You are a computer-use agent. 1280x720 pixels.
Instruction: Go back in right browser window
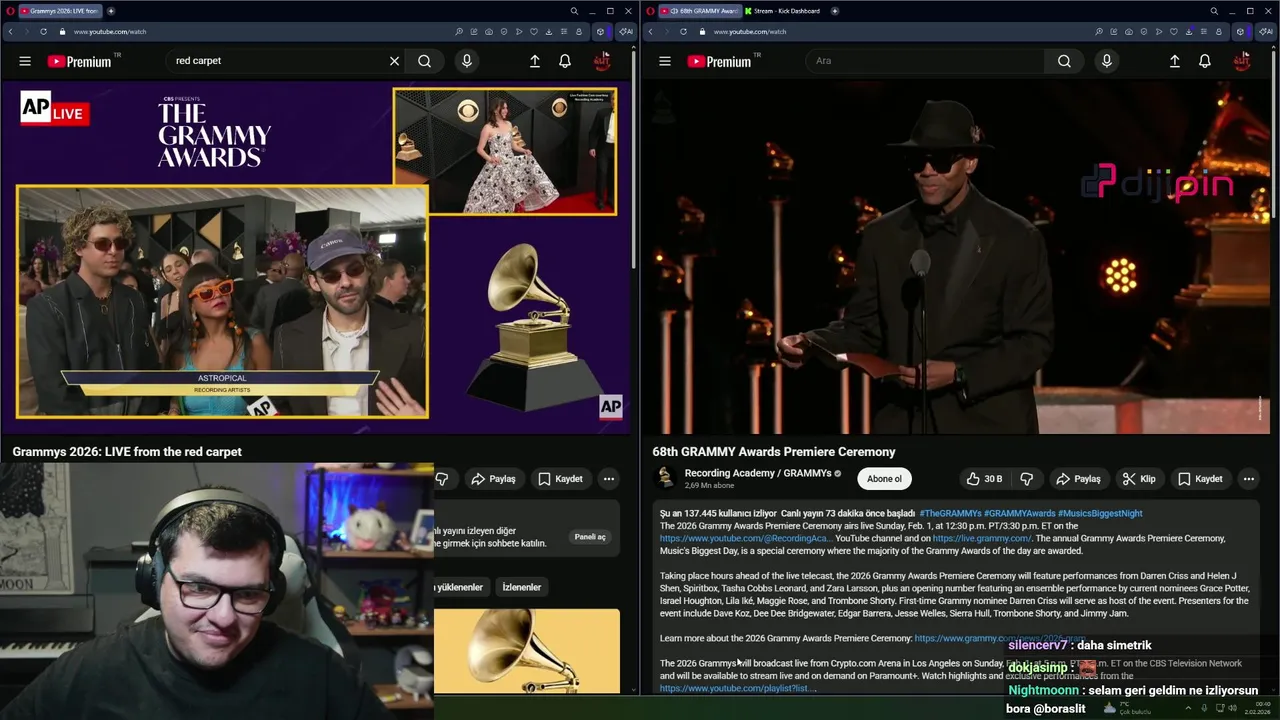pyautogui.click(x=650, y=31)
